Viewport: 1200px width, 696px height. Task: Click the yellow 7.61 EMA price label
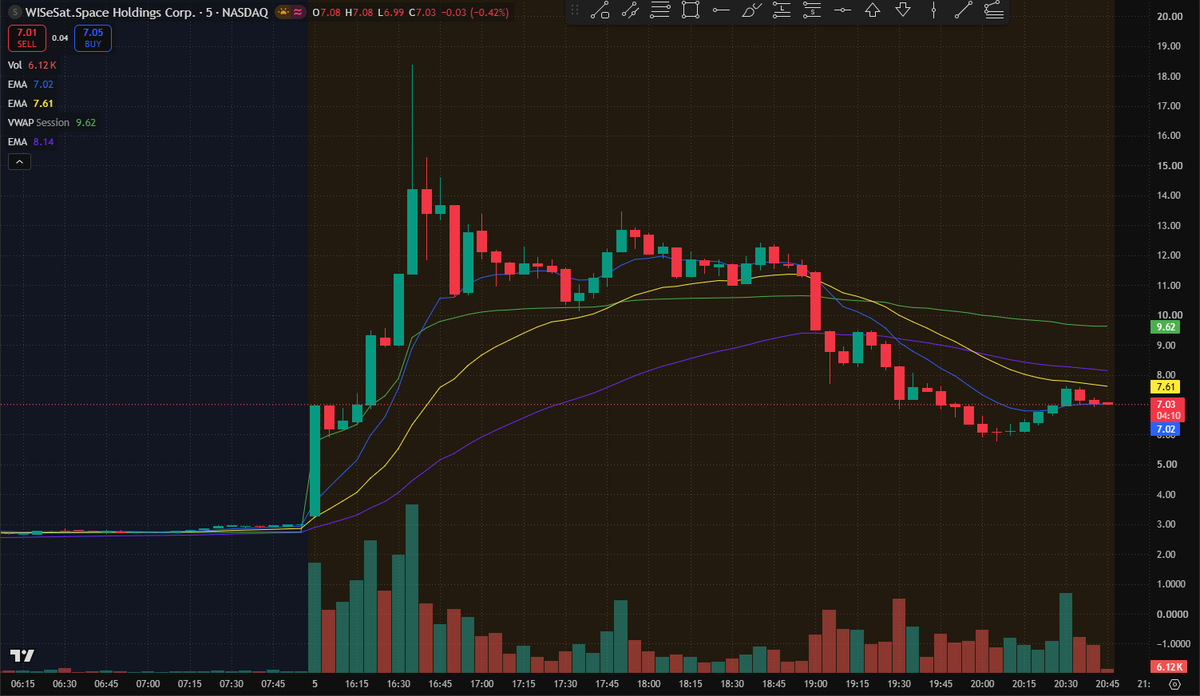[x=1166, y=387]
